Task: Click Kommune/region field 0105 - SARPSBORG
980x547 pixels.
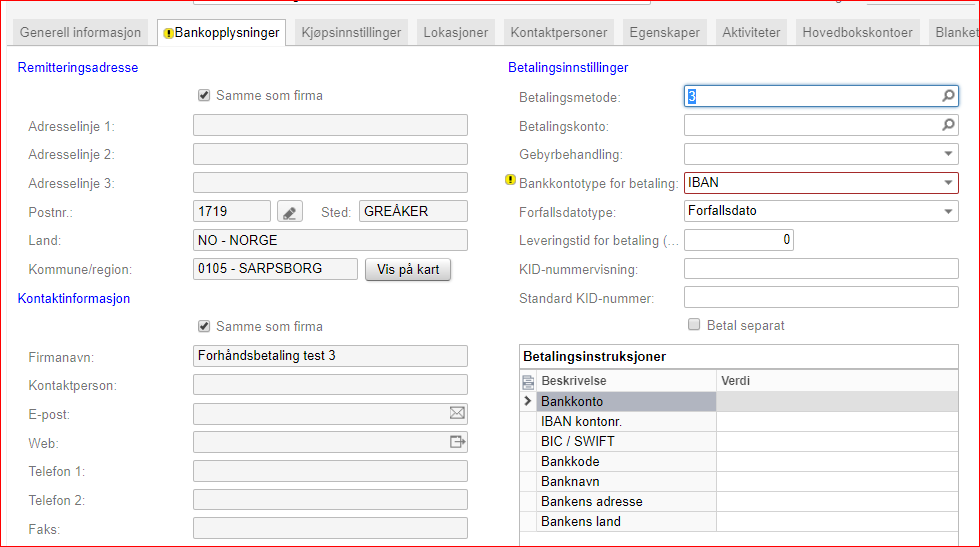Action: [x=275, y=269]
